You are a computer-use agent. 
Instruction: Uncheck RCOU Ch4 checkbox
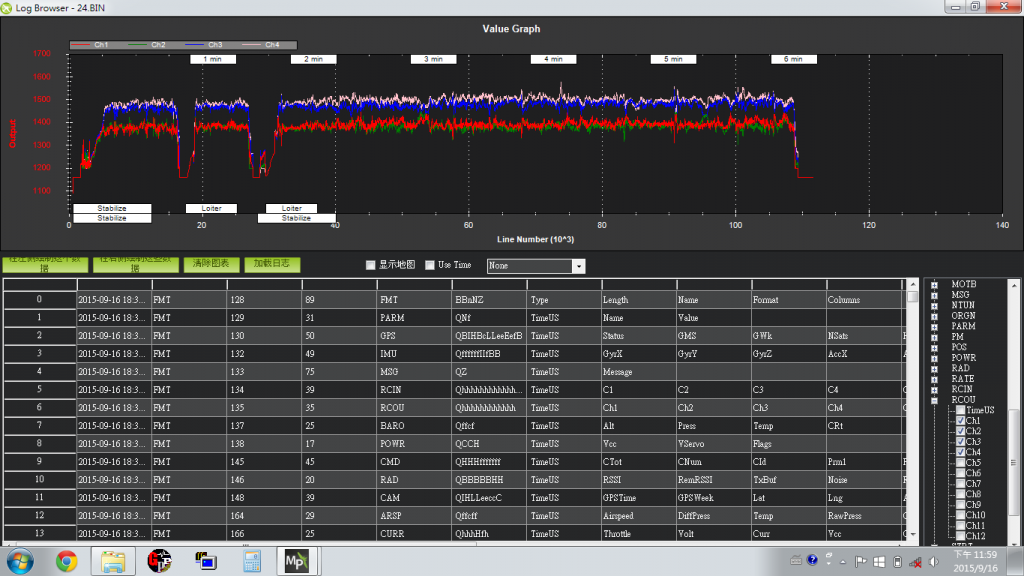coord(961,452)
